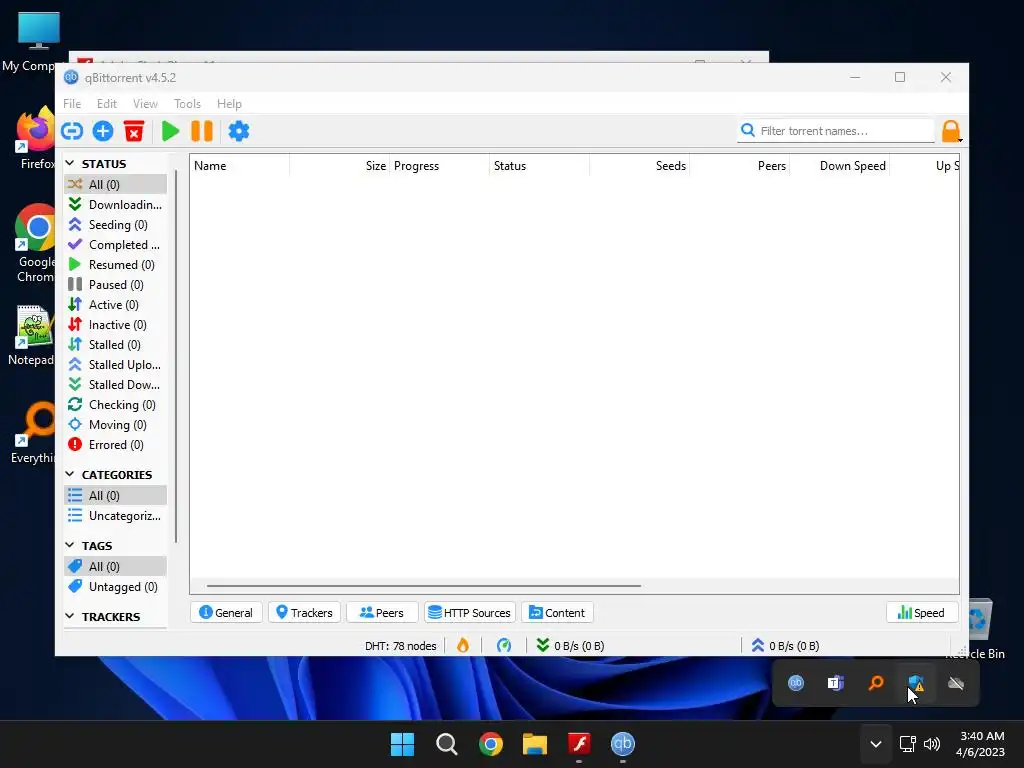Select the Paused (0) filter
This screenshot has height=768, width=1024.
(x=115, y=285)
